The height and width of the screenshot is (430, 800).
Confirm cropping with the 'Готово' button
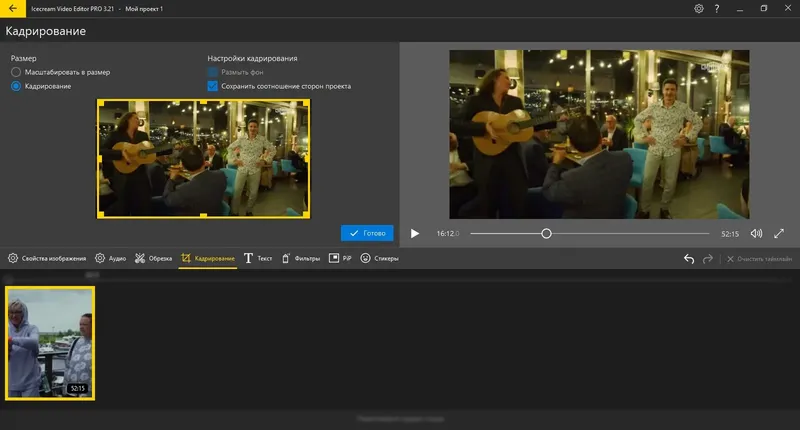(x=367, y=233)
